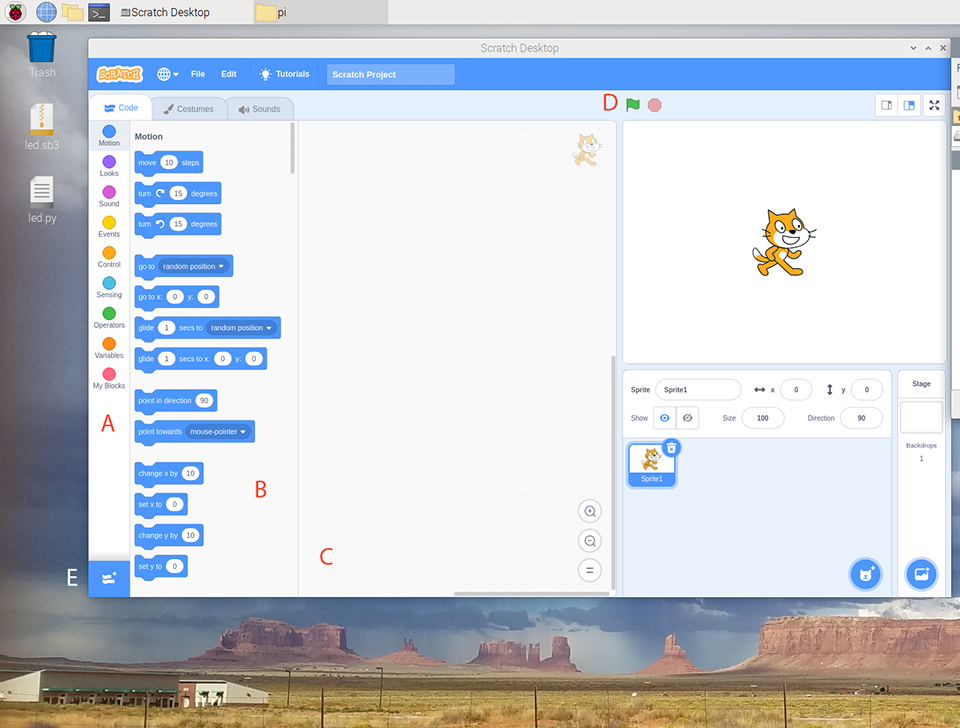Open the go to random position dropdown
The image size is (960, 728).
(193, 266)
